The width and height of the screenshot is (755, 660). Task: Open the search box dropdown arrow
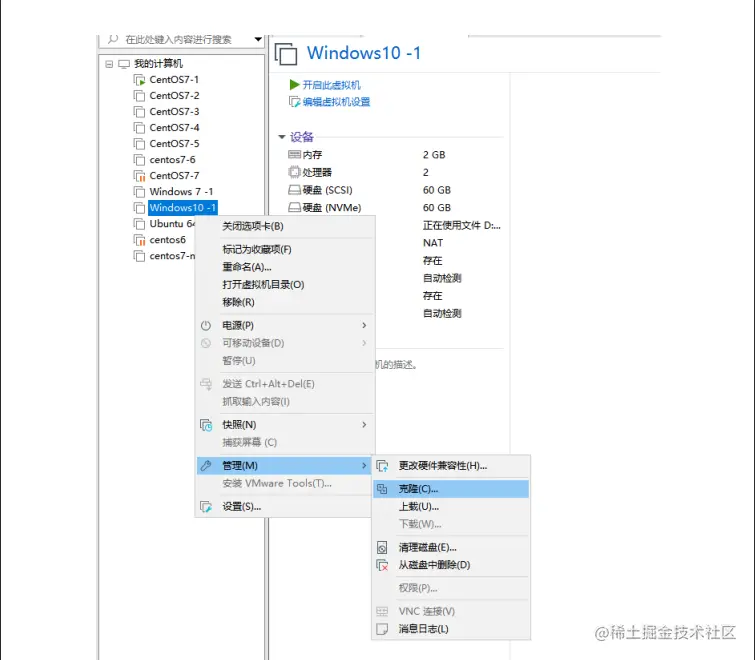[x=258, y=39]
